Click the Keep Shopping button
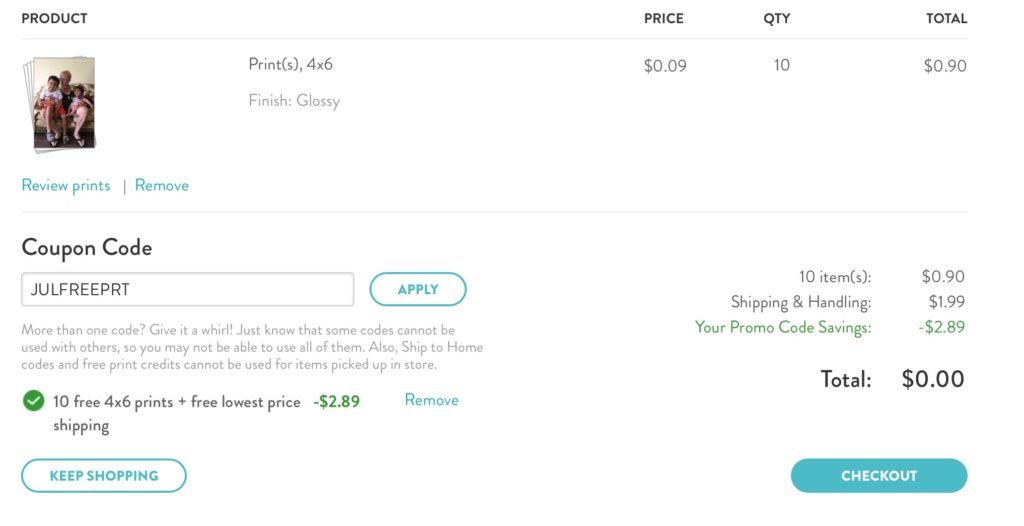 tap(104, 476)
